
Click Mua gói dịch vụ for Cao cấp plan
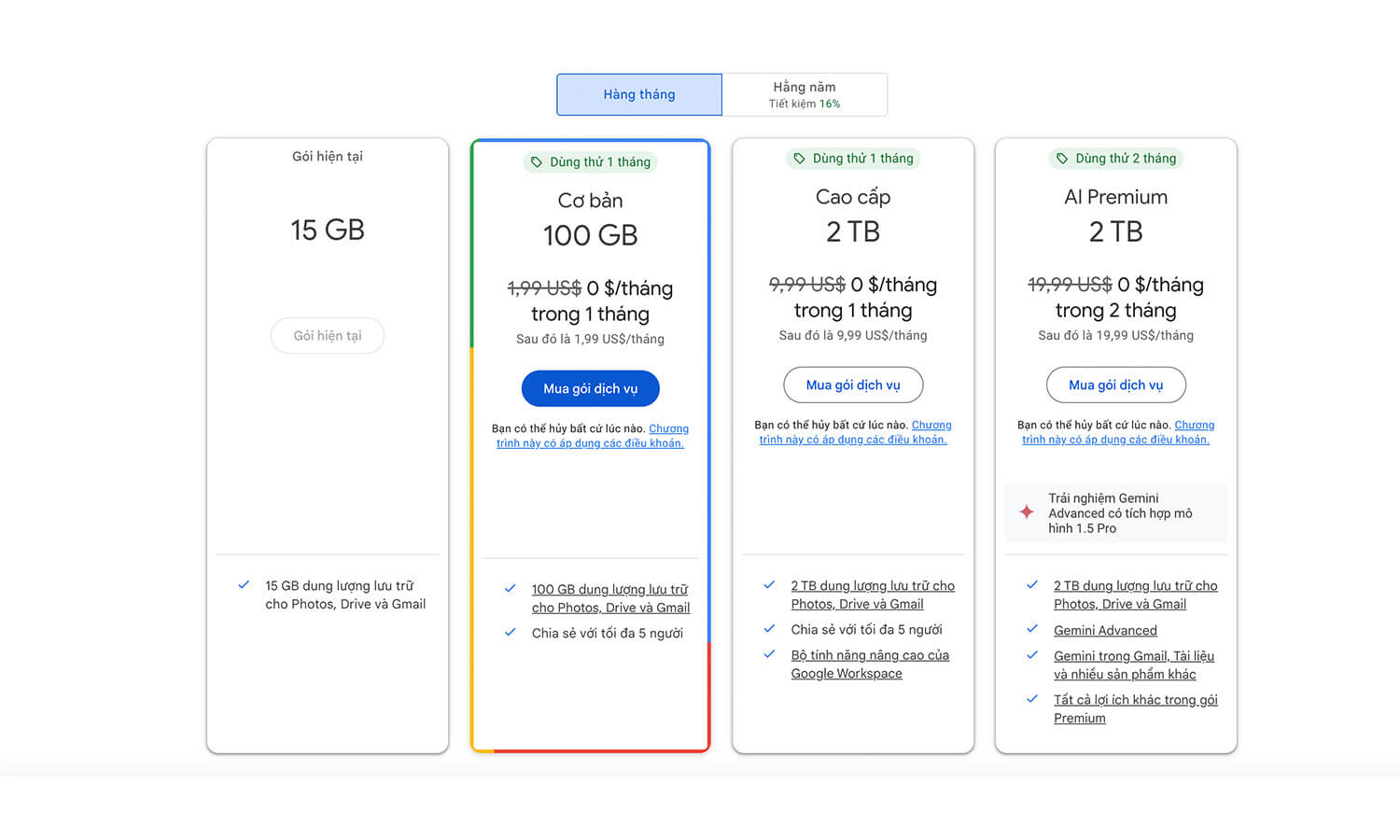point(852,385)
